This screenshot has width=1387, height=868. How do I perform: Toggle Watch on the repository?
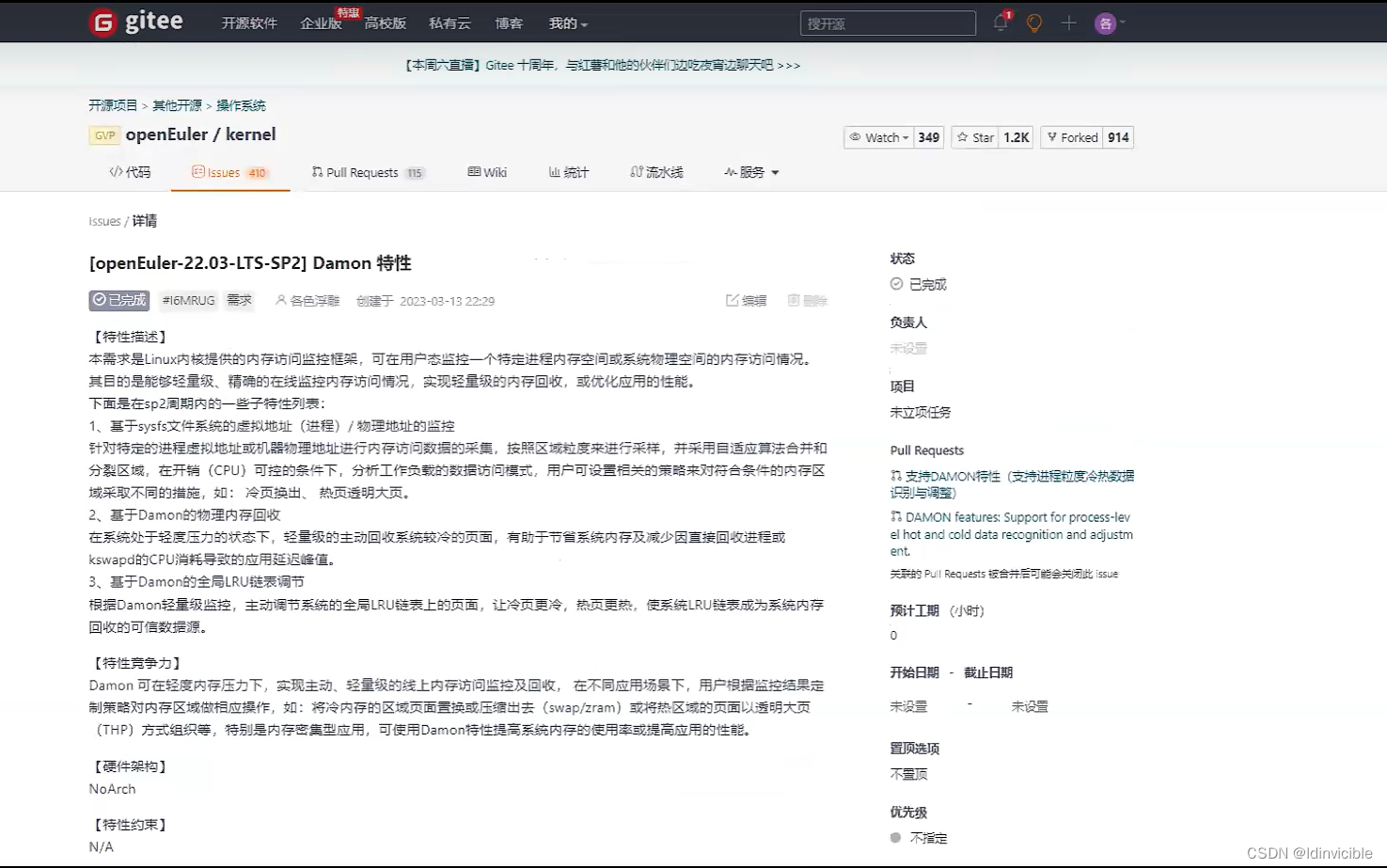(878, 136)
